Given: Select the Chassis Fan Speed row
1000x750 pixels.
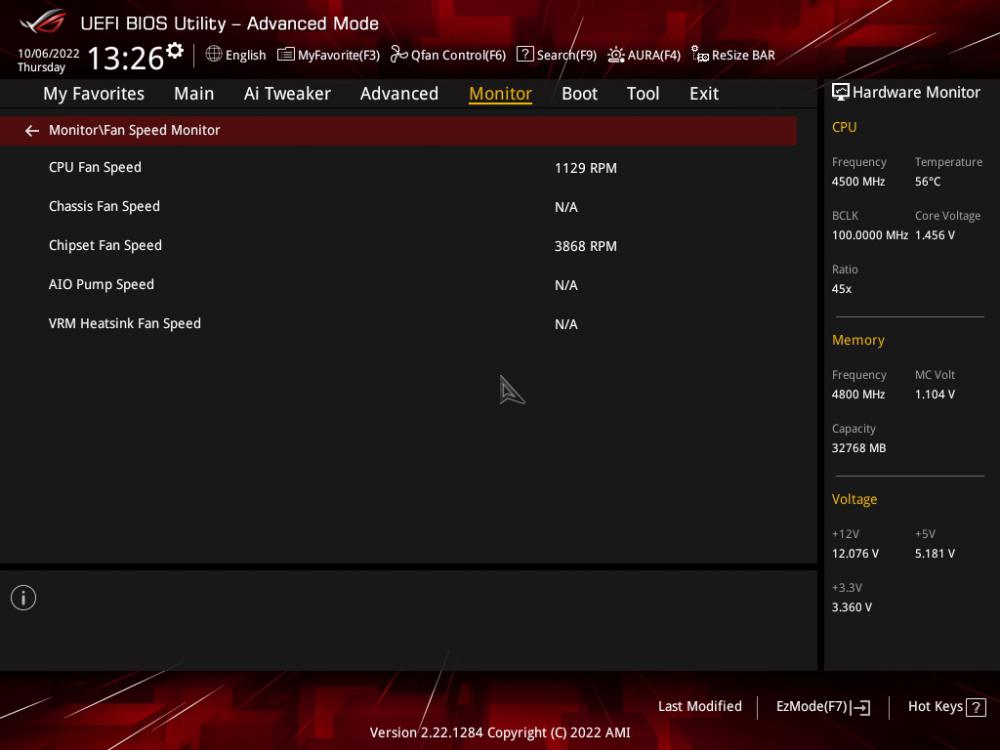Looking at the screenshot, I should pyautogui.click(x=398, y=207).
